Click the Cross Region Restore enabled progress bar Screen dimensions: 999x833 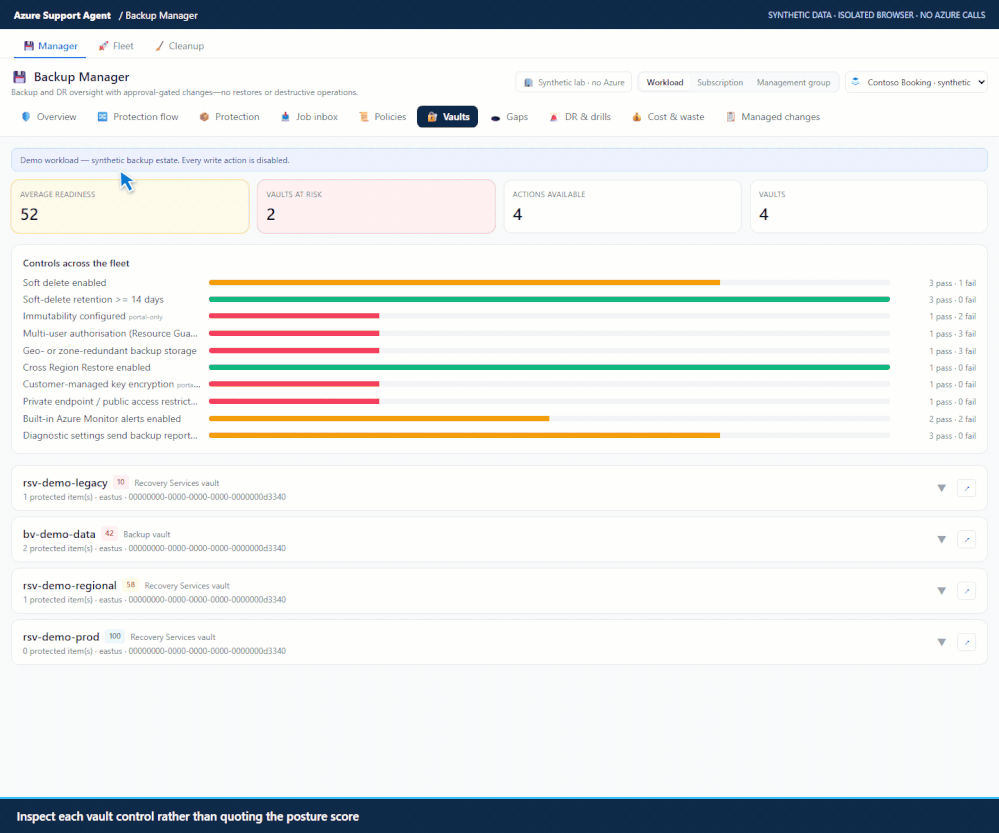(549, 367)
